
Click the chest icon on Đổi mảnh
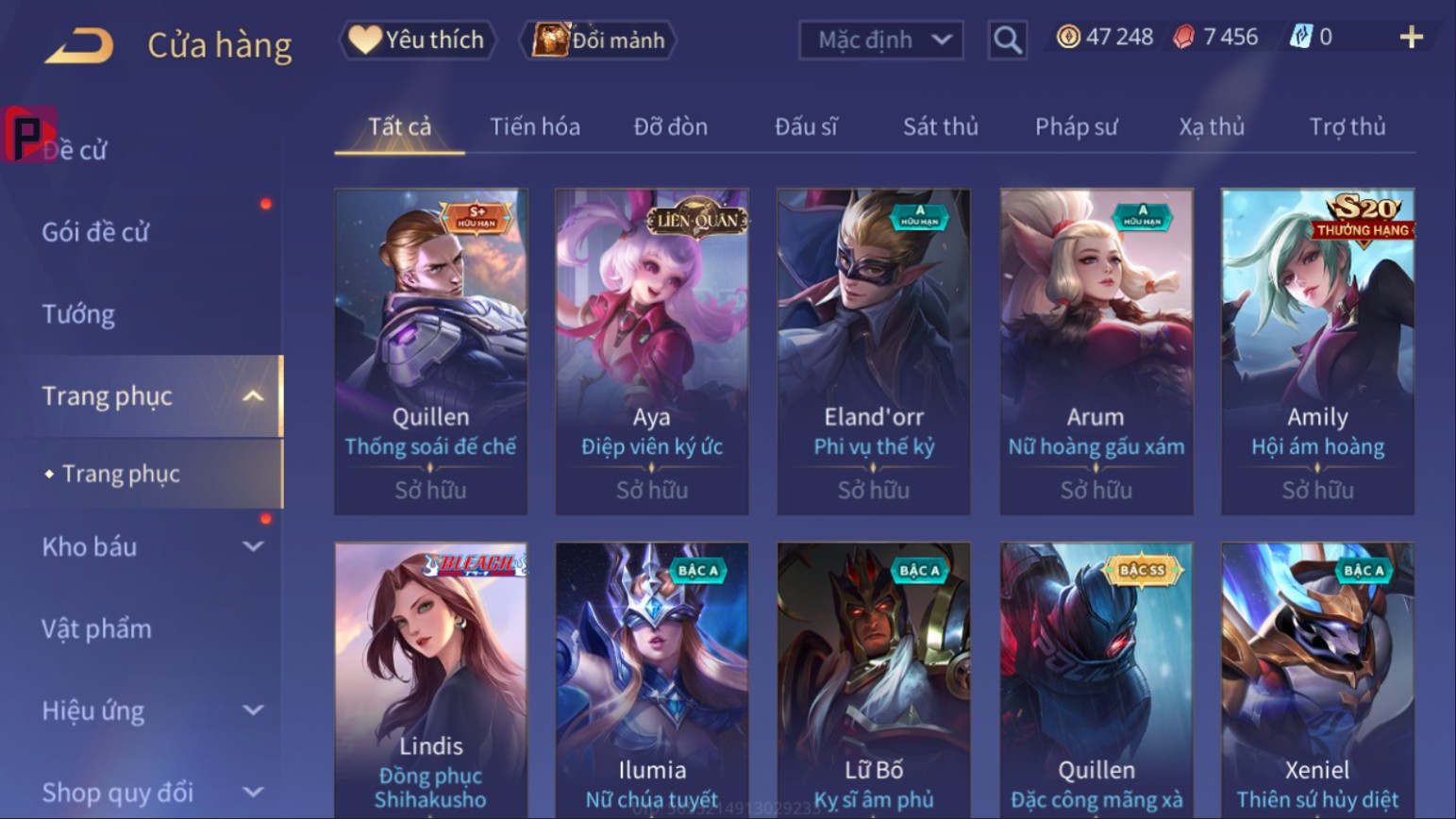[x=550, y=40]
